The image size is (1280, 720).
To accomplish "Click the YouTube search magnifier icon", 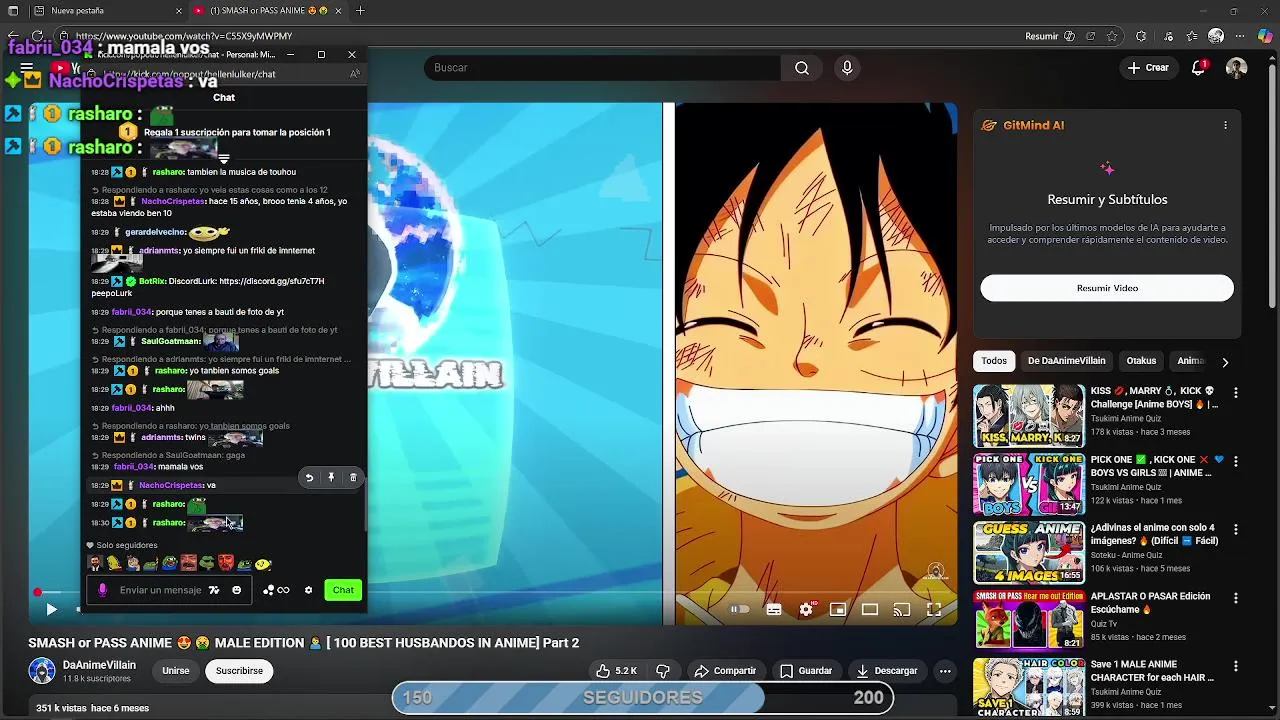I will click(802, 68).
